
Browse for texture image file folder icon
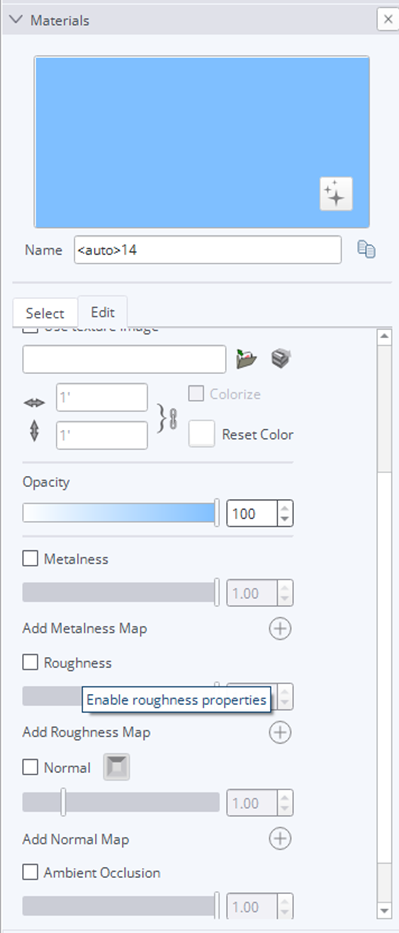246,359
